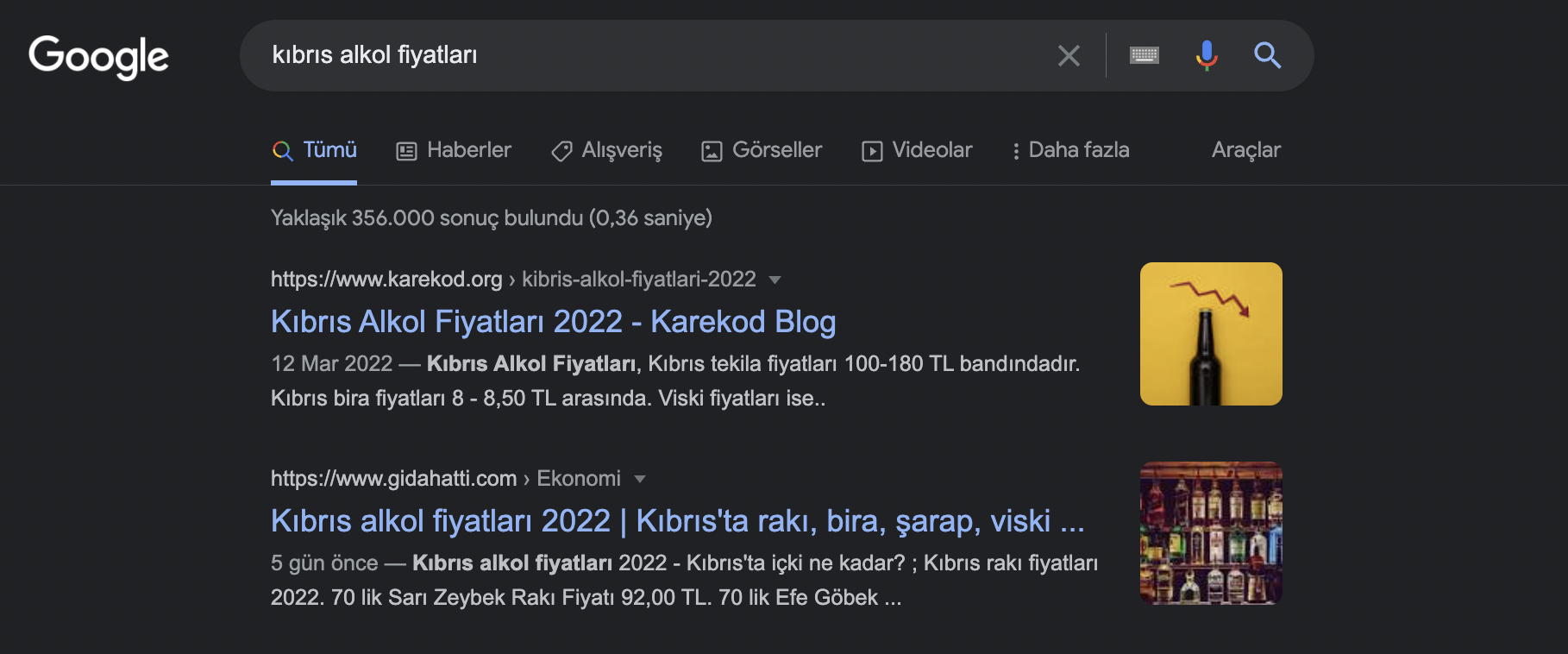1568x654 pixels.
Task: Switch to the Videolar tab
Action: 917,150
